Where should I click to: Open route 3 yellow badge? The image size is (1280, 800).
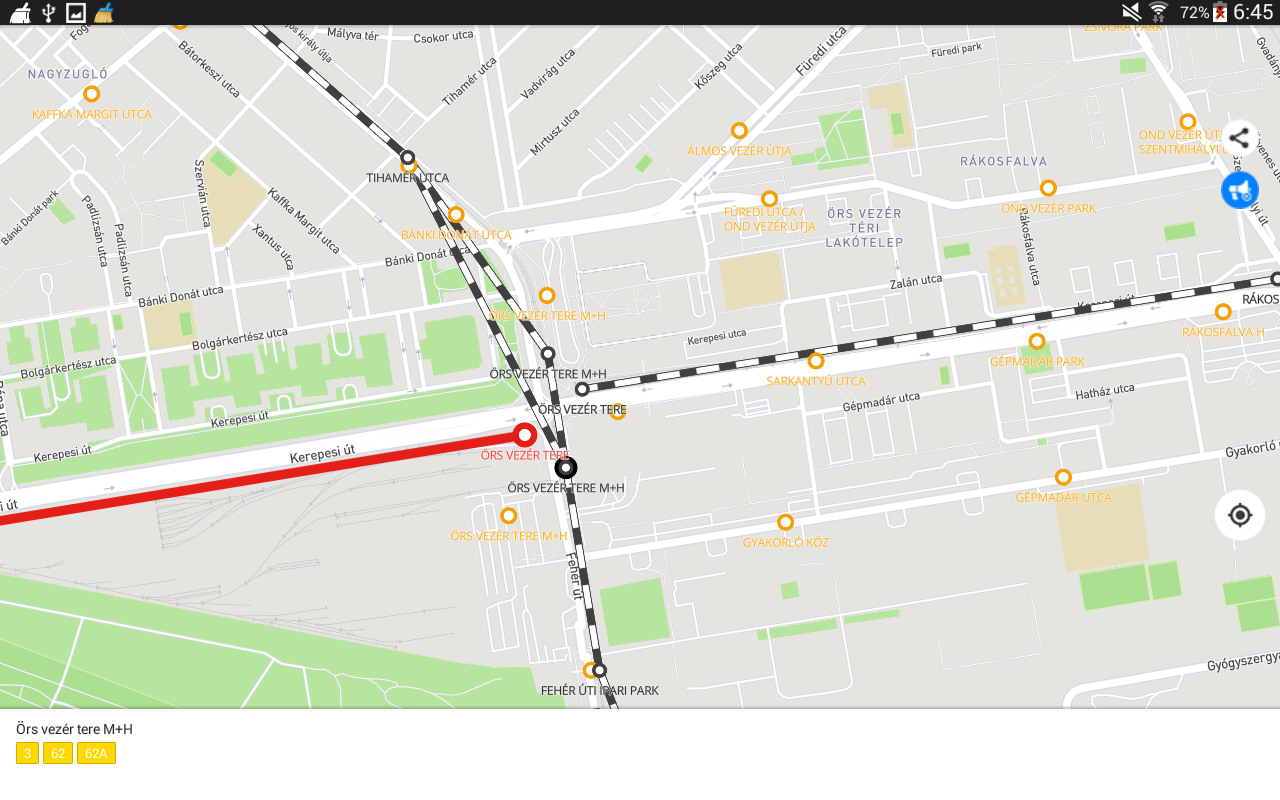coord(27,753)
